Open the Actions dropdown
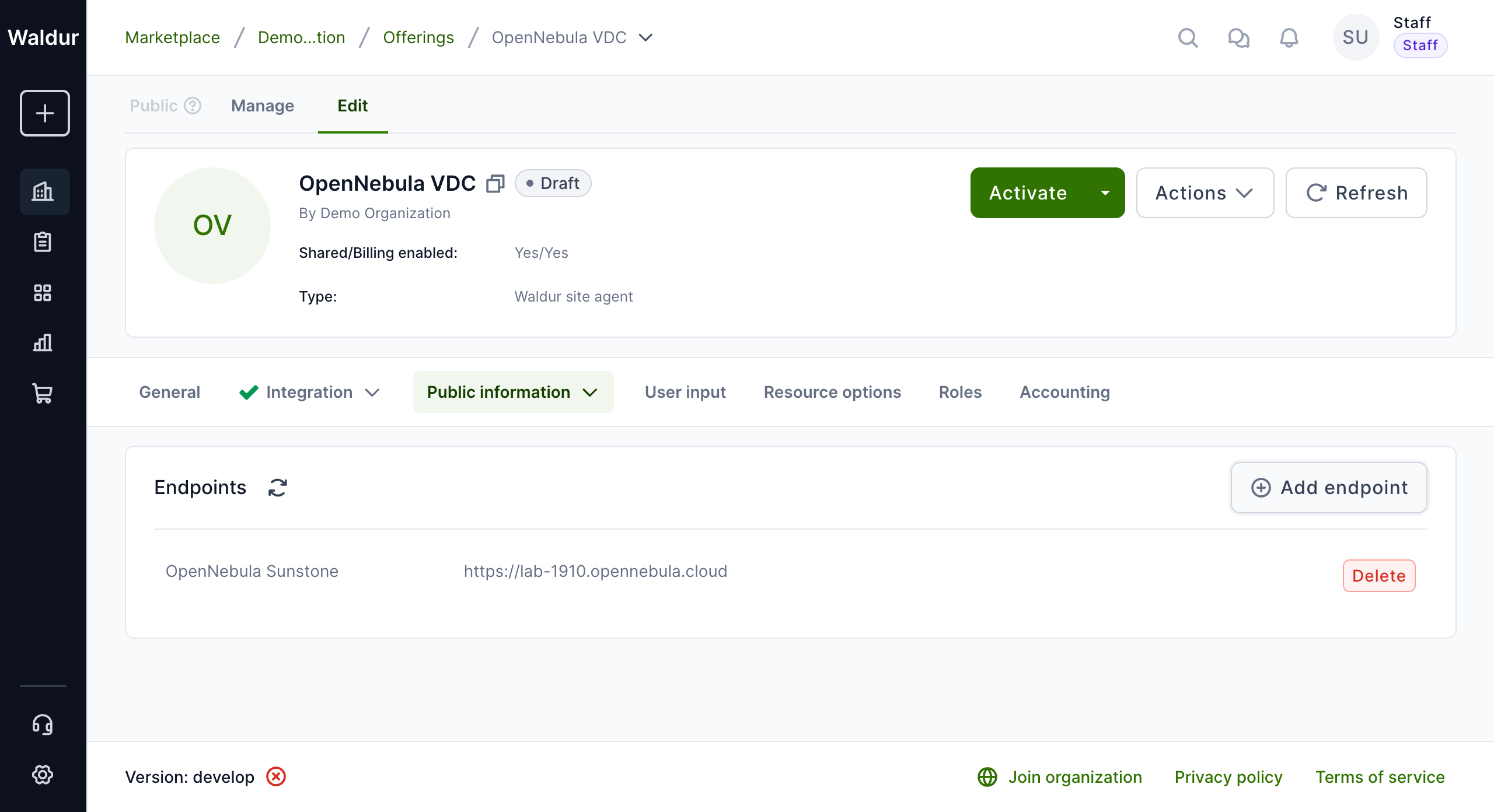 click(x=1205, y=193)
